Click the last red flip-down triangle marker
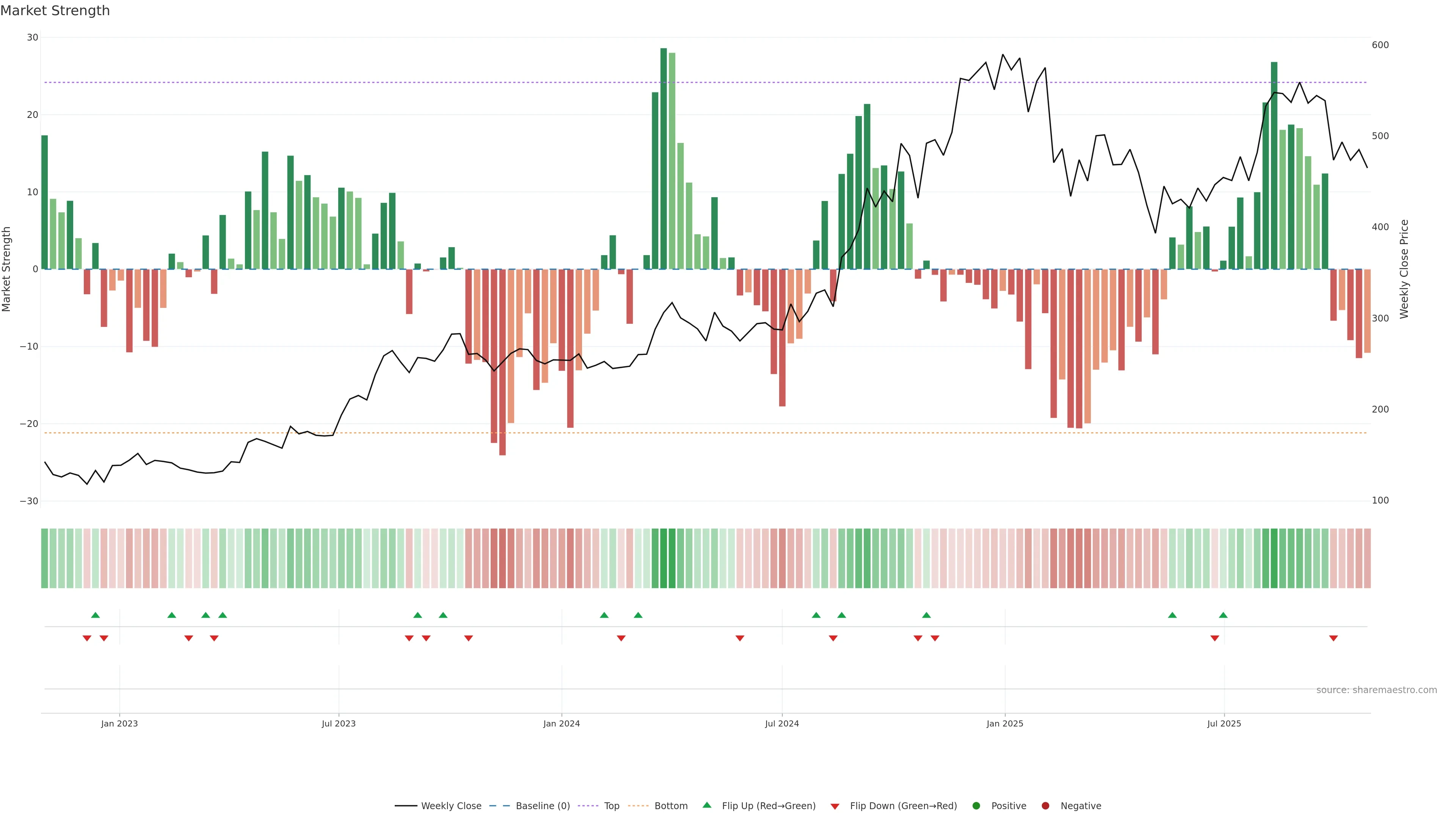The width and height of the screenshot is (1456, 819). 1334,638
